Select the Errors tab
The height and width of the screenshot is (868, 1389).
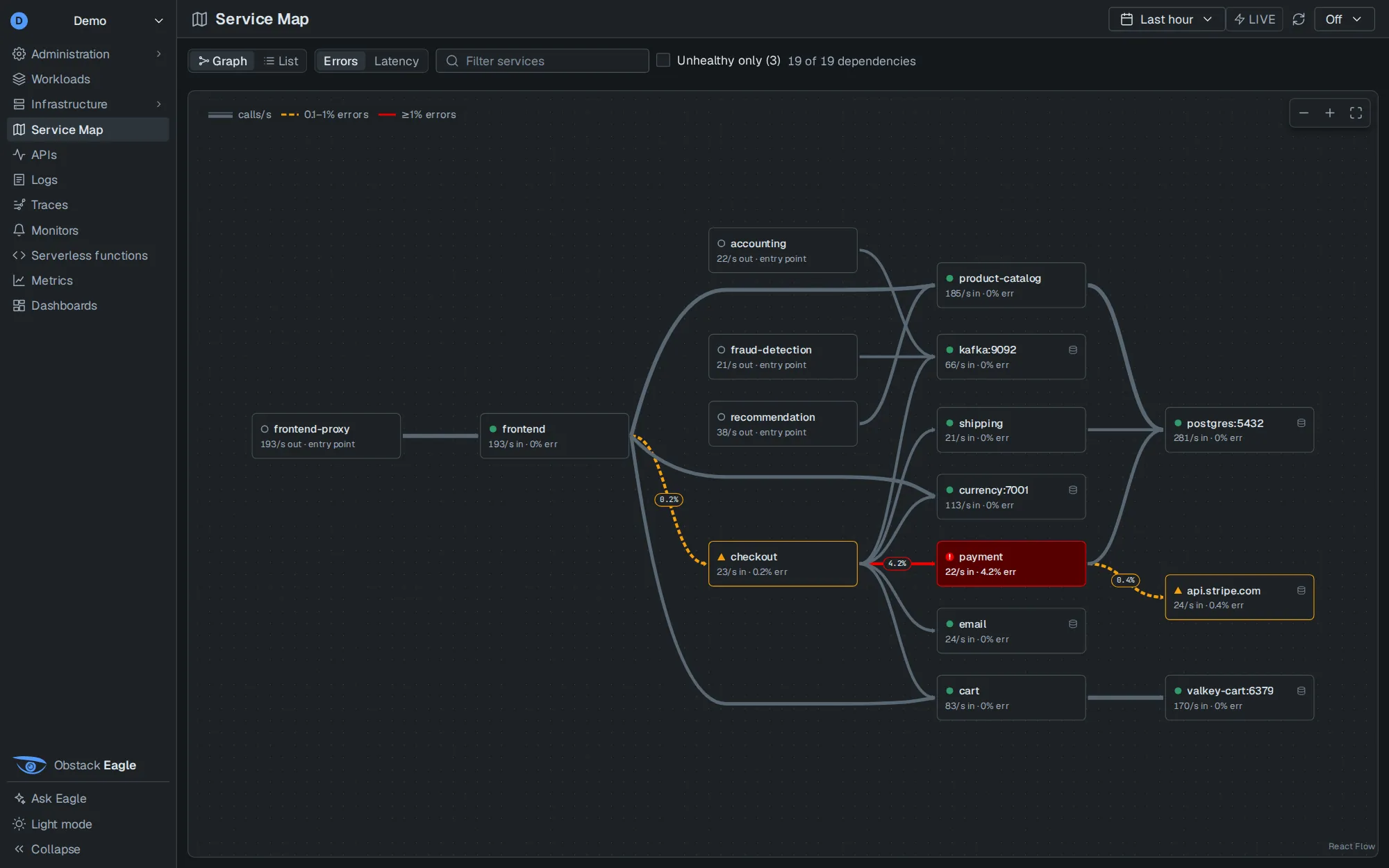[x=340, y=61]
